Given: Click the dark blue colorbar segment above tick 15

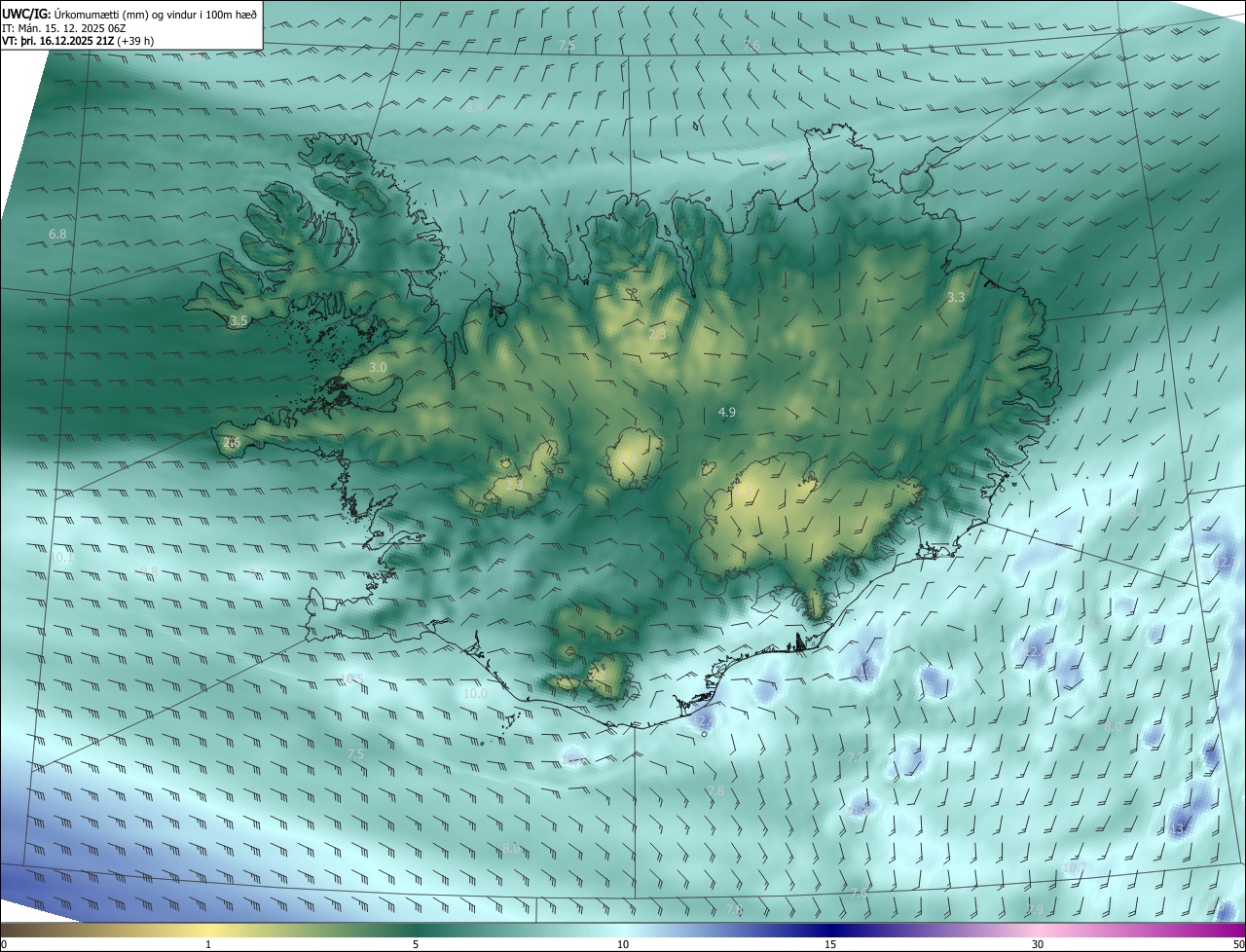Looking at the screenshot, I should [x=830, y=930].
